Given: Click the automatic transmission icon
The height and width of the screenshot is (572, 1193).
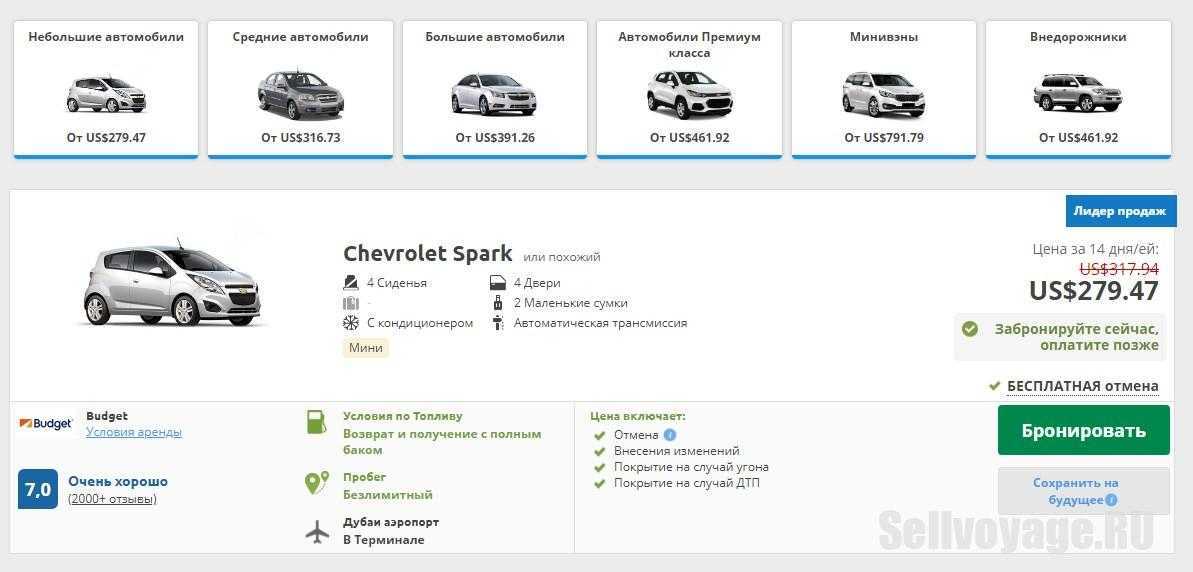Looking at the screenshot, I should click(x=498, y=323).
